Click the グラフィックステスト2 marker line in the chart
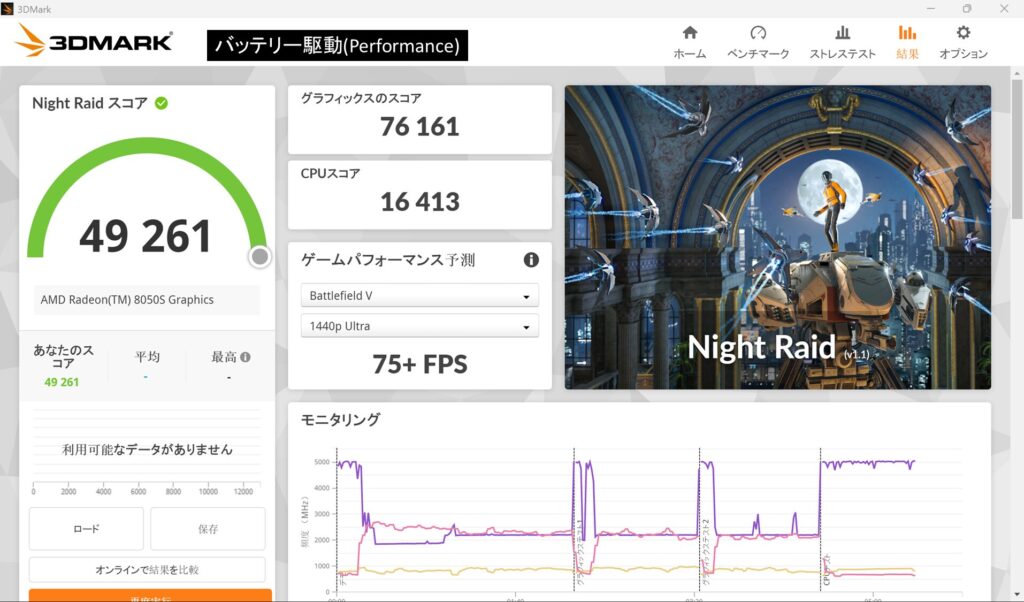This screenshot has width=1024, height=602. pos(699,520)
